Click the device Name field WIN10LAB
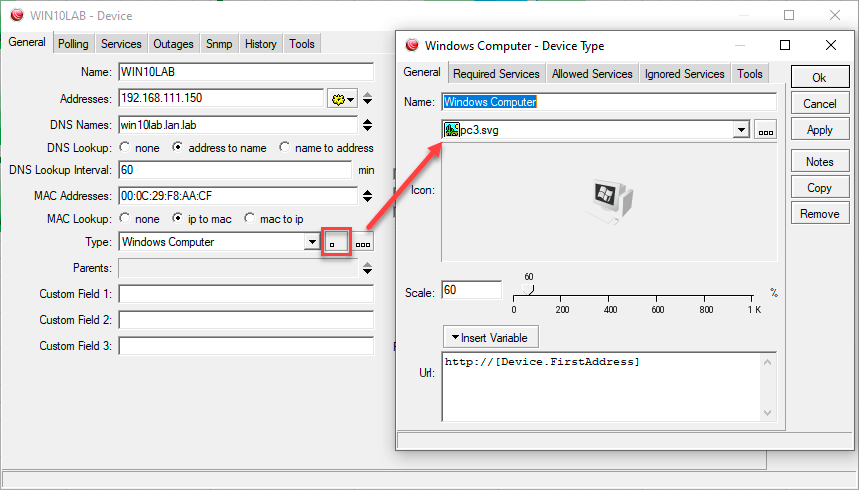The width and height of the screenshot is (859, 490). pyautogui.click(x=246, y=72)
